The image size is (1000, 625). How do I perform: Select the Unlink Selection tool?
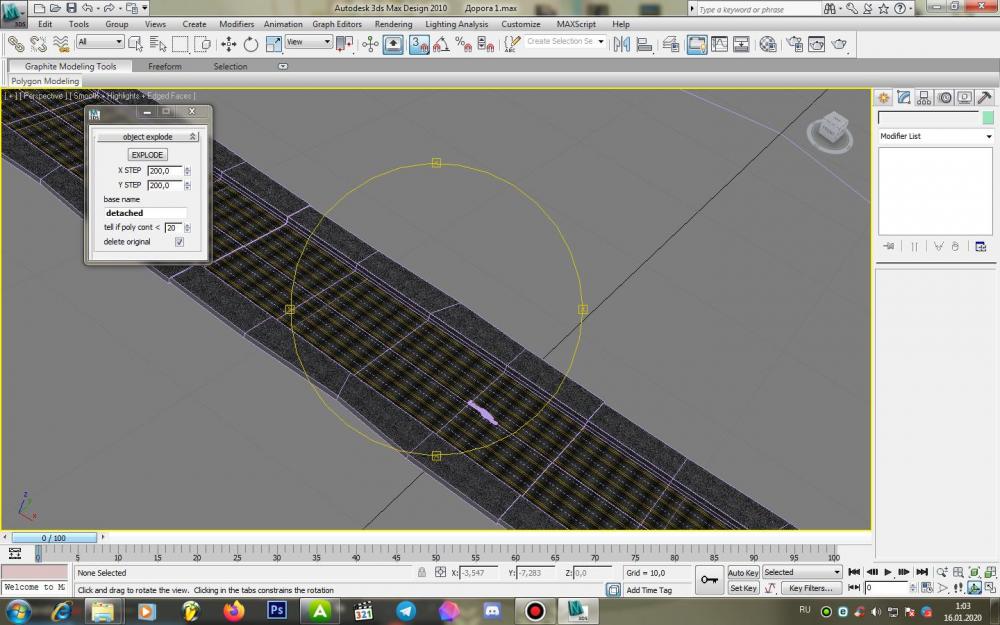point(38,44)
